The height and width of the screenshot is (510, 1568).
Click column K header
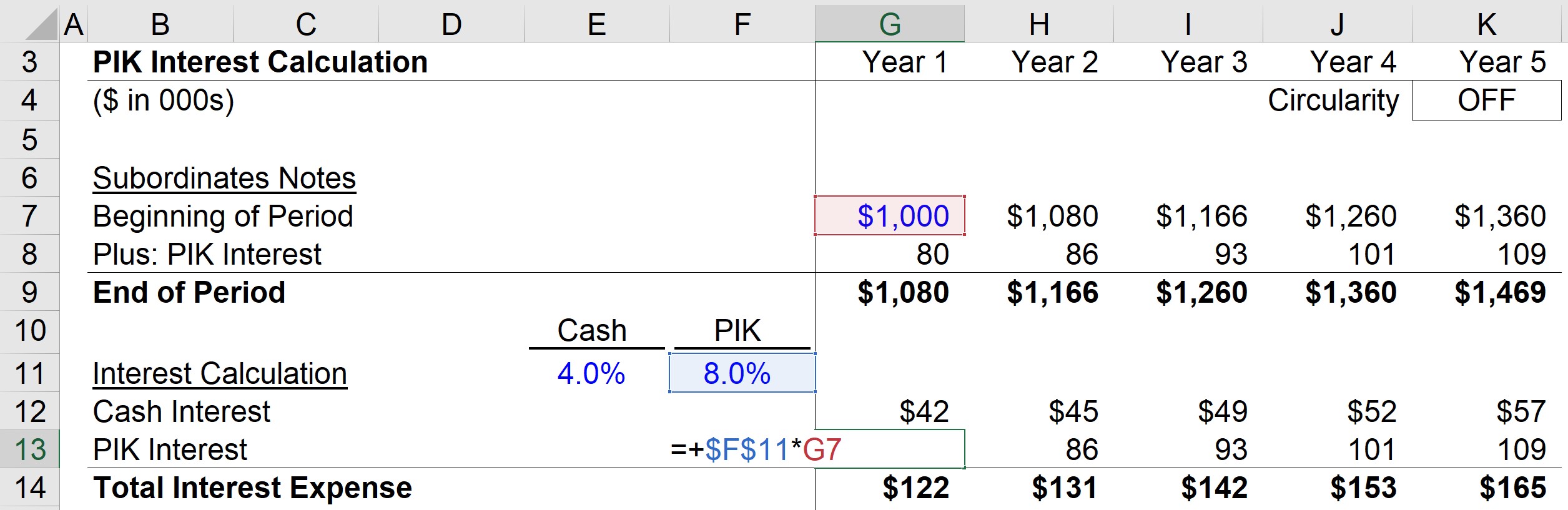click(x=1487, y=24)
